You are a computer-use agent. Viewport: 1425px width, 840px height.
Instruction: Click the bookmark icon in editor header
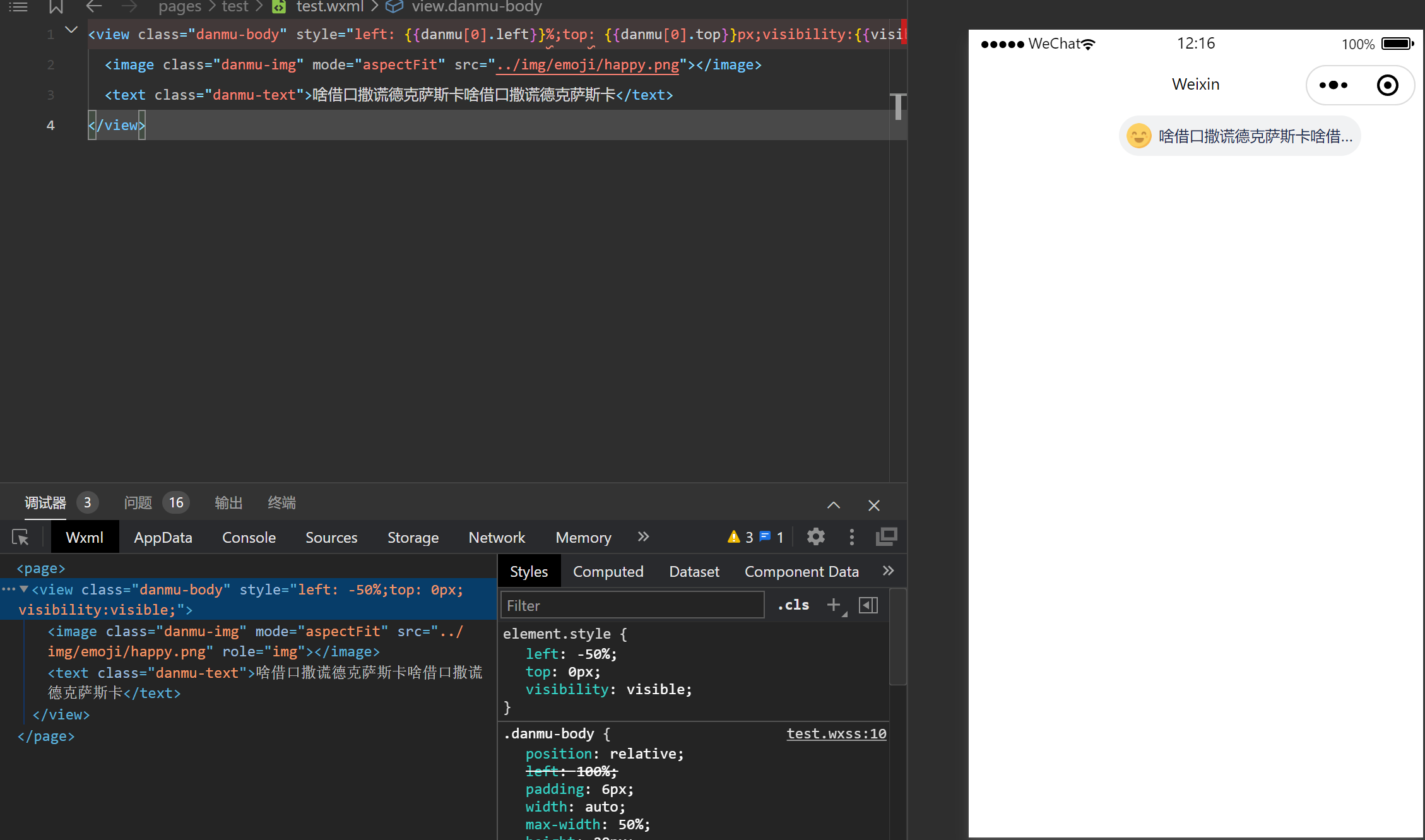(x=56, y=7)
